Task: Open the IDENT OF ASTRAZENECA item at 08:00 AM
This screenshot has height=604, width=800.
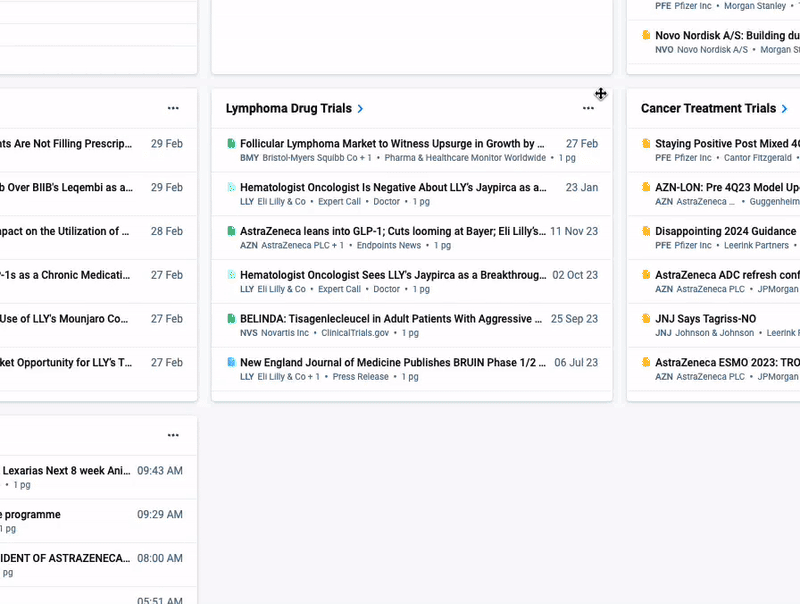Action: 65,558
